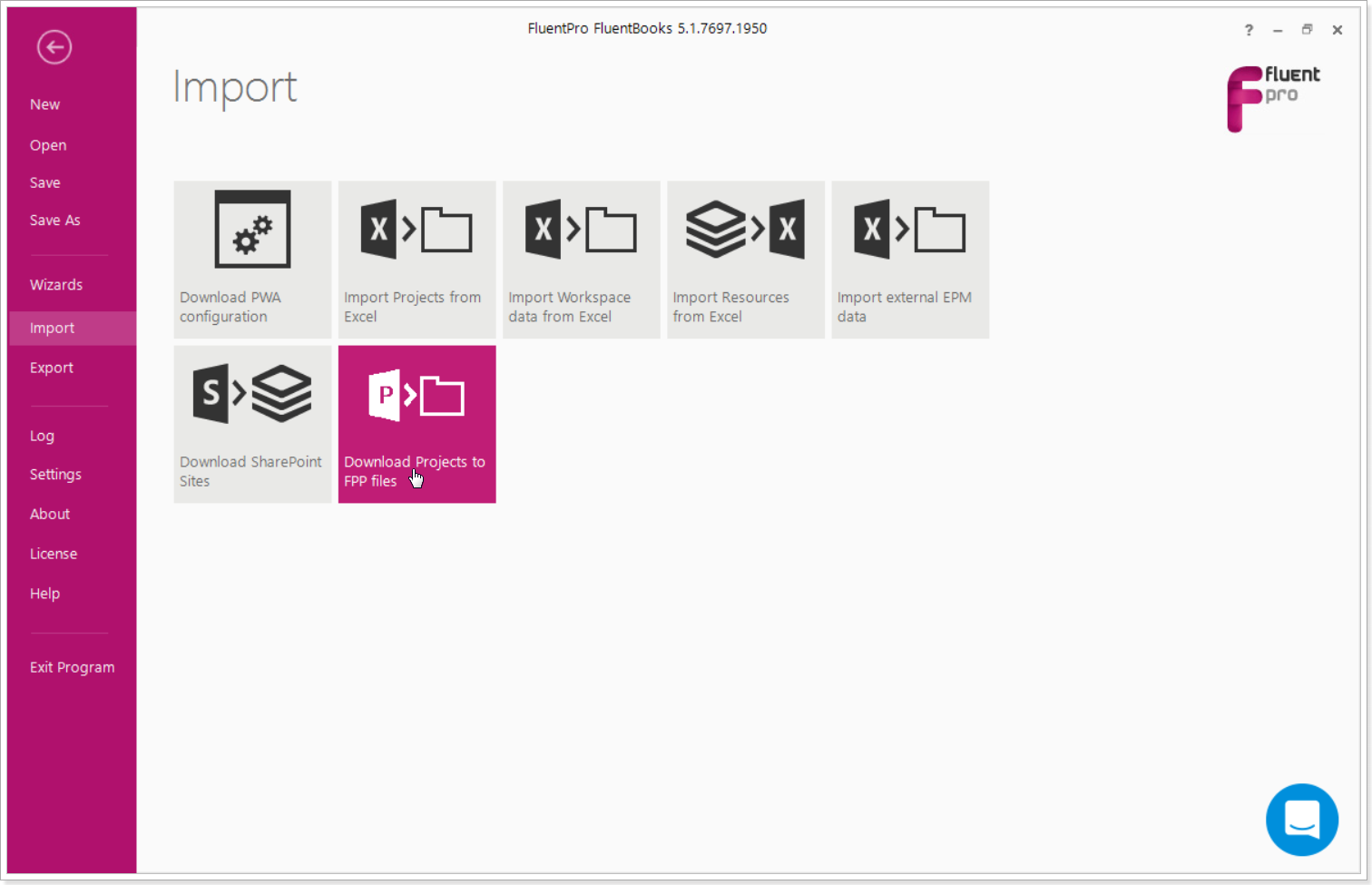Switch to the Export section
Viewport: 1372px width, 885px height.
pos(51,367)
